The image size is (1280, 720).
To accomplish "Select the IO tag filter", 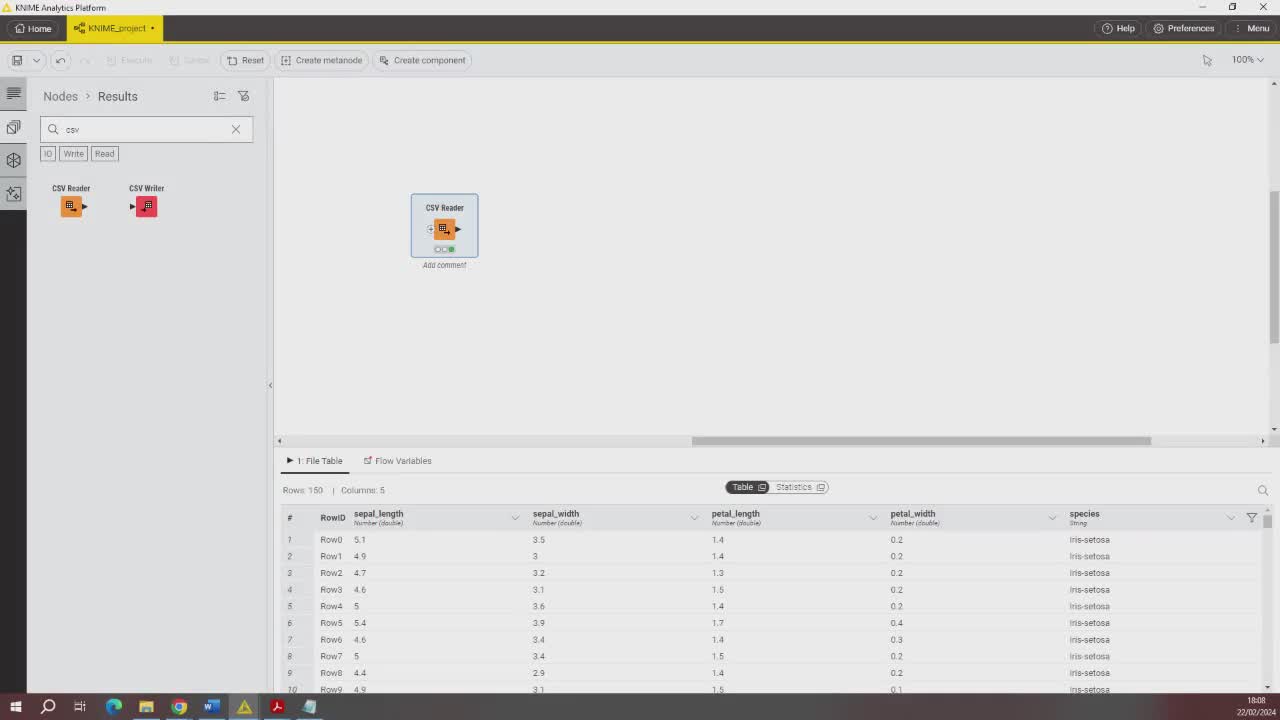I will point(47,153).
